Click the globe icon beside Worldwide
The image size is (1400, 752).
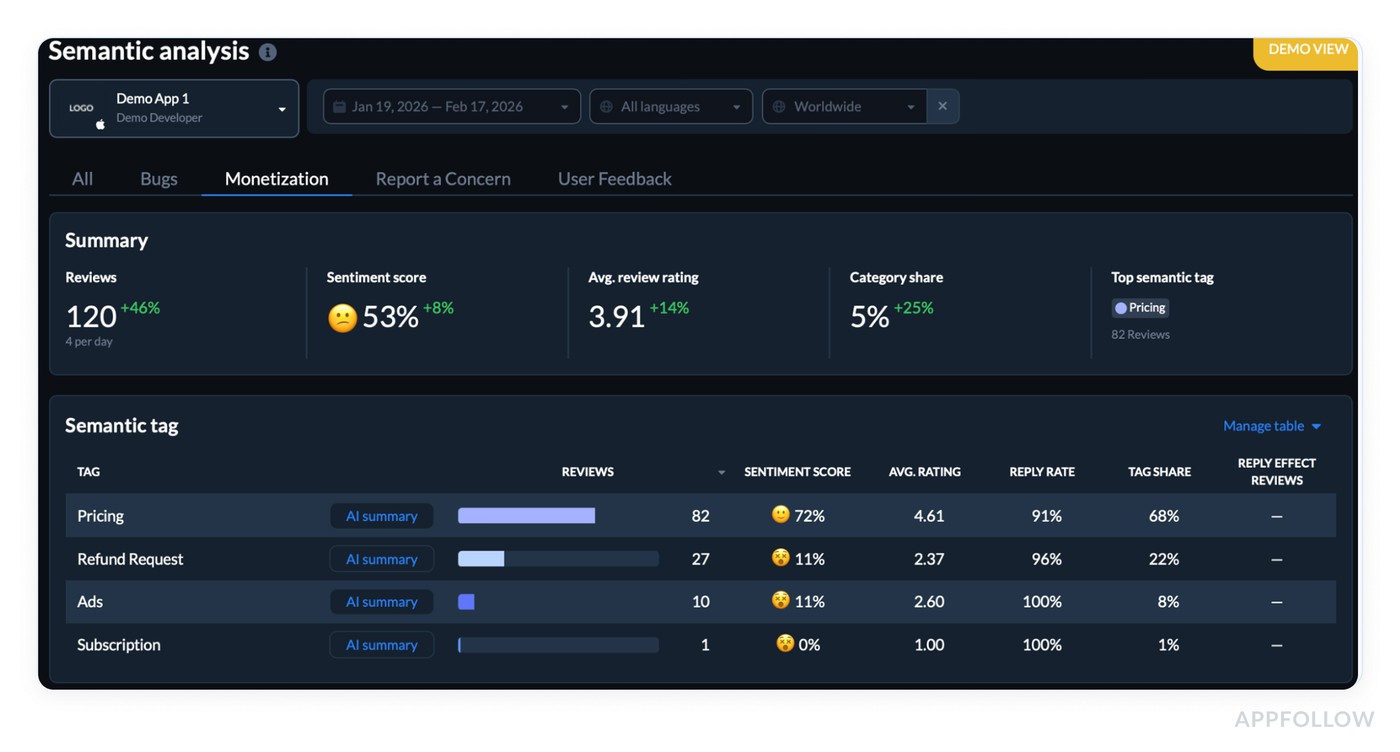(779, 106)
